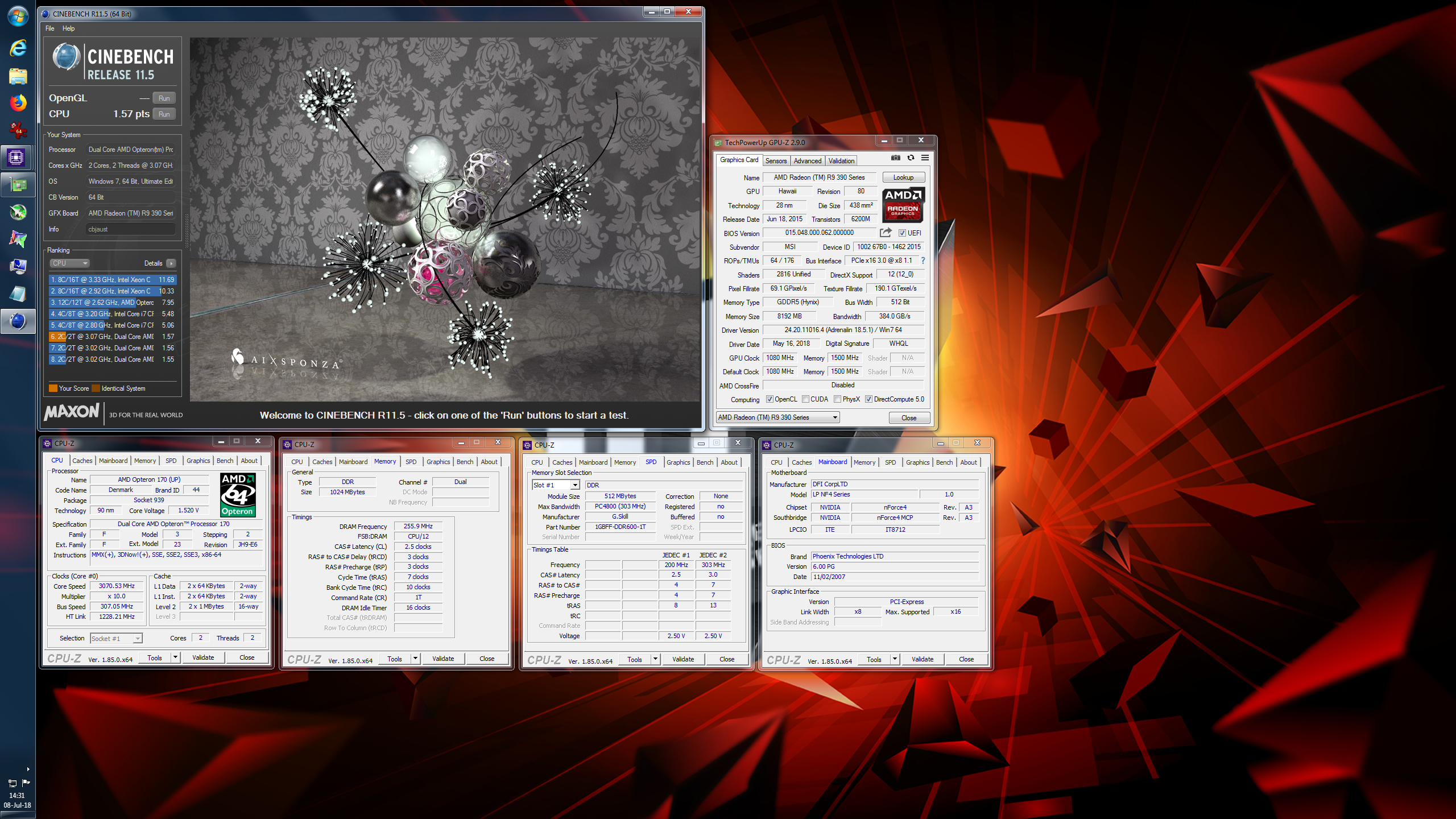Show hidden tray icons with the small arrow

click(x=27, y=770)
